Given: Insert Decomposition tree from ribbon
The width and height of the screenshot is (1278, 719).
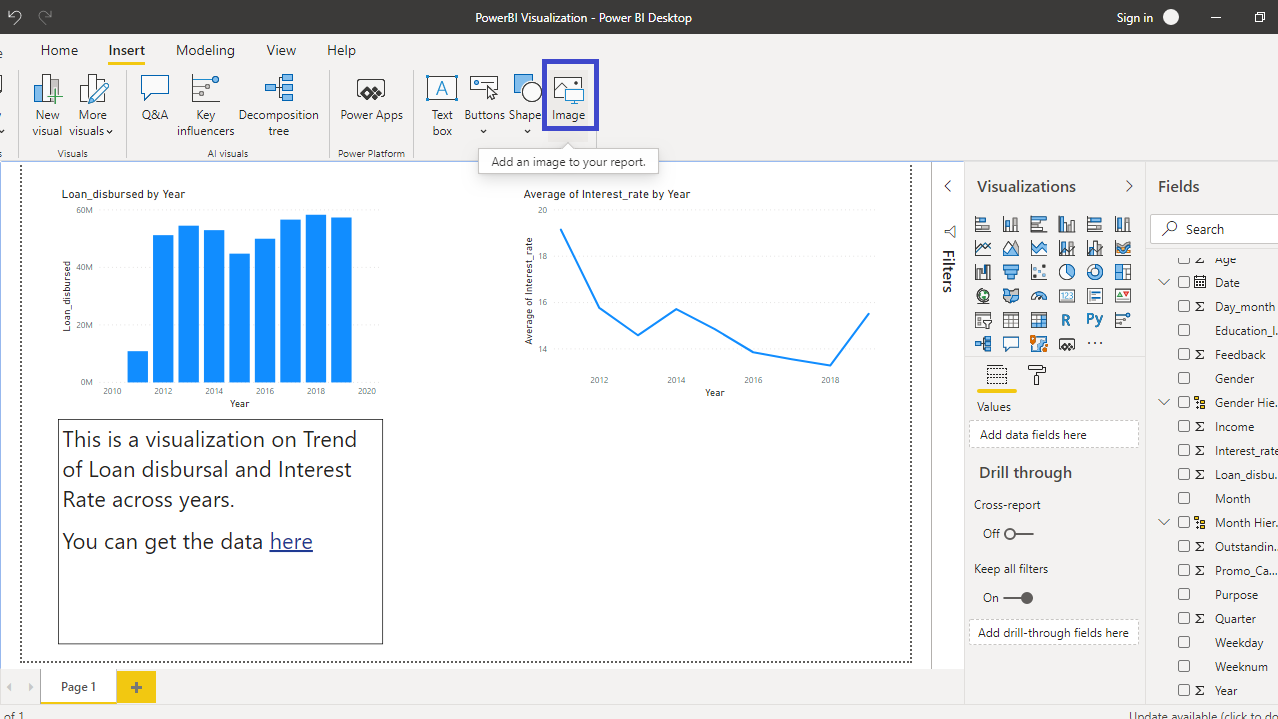Looking at the screenshot, I should [279, 105].
